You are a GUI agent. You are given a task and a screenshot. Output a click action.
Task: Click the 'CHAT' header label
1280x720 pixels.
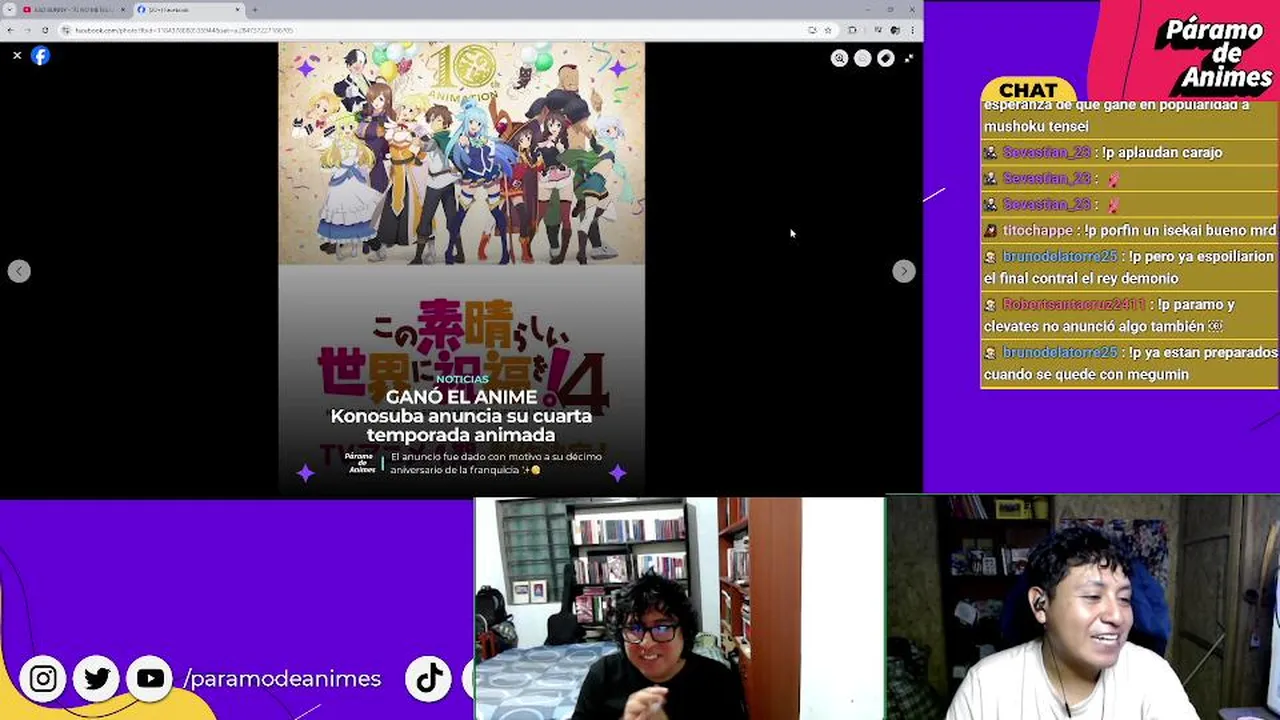(x=1028, y=90)
